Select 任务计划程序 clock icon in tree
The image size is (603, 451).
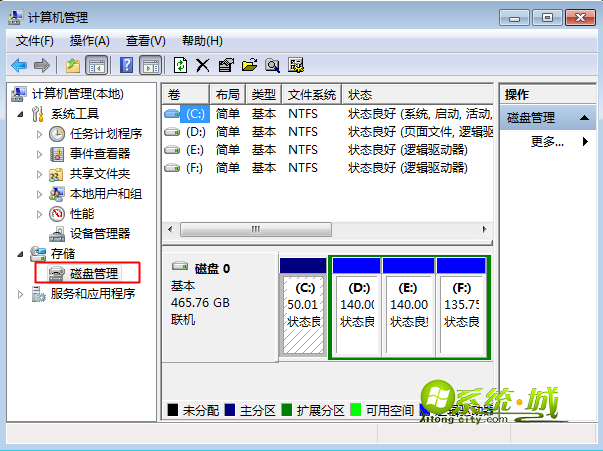pyautogui.click(x=57, y=134)
